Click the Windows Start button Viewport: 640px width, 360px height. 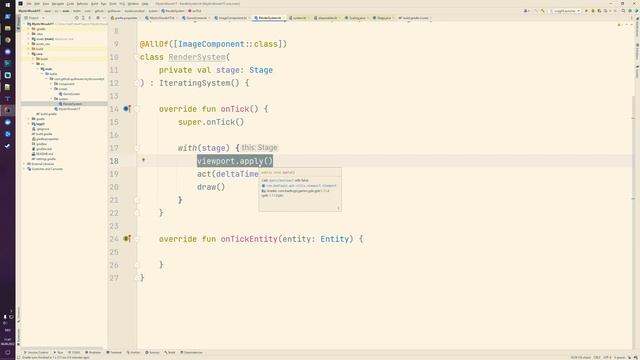(x=7, y=5)
